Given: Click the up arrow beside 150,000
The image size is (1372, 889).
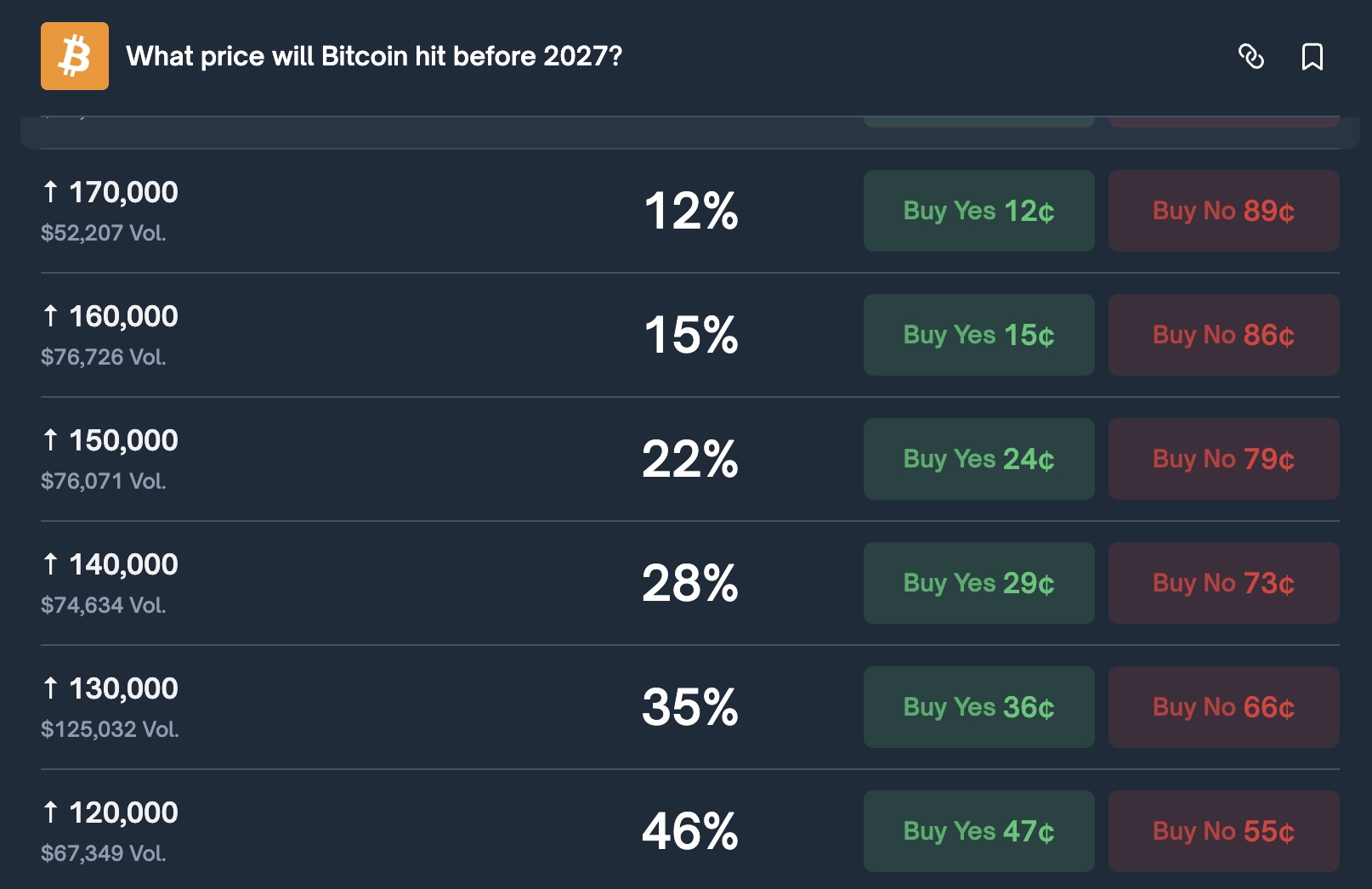Looking at the screenshot, I should [x=51, y=439].
